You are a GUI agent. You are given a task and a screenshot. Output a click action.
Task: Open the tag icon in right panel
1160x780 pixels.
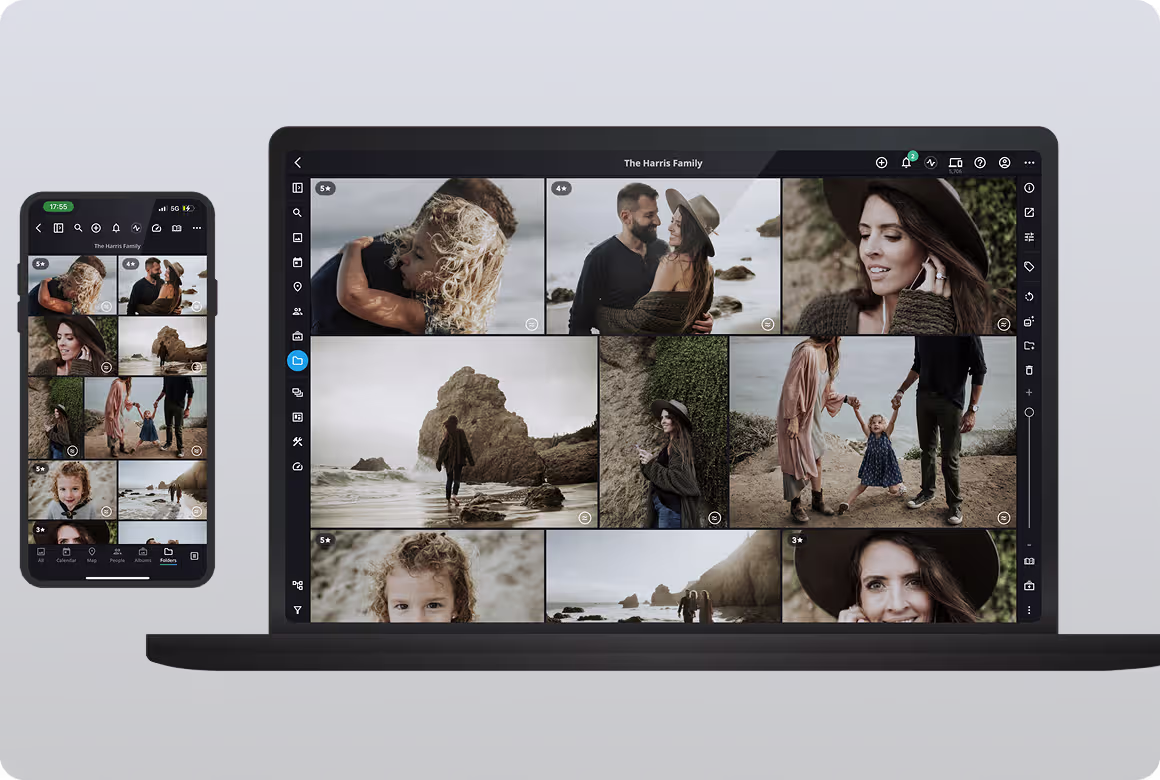[x=1029, y=267]
